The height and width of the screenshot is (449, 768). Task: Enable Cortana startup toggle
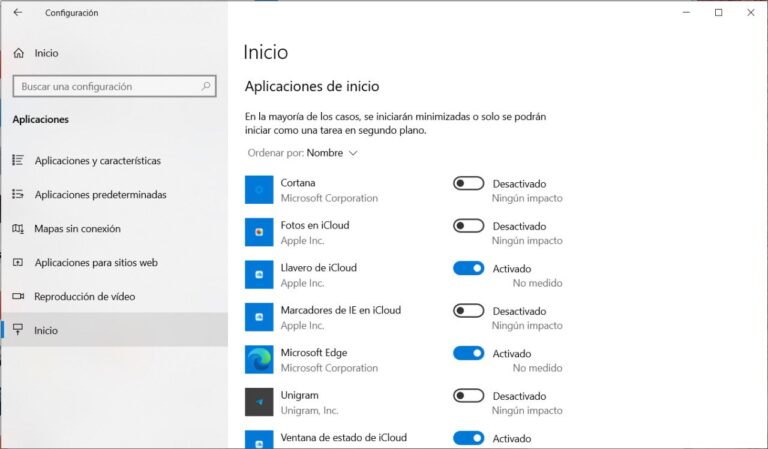tap(468, 184)
